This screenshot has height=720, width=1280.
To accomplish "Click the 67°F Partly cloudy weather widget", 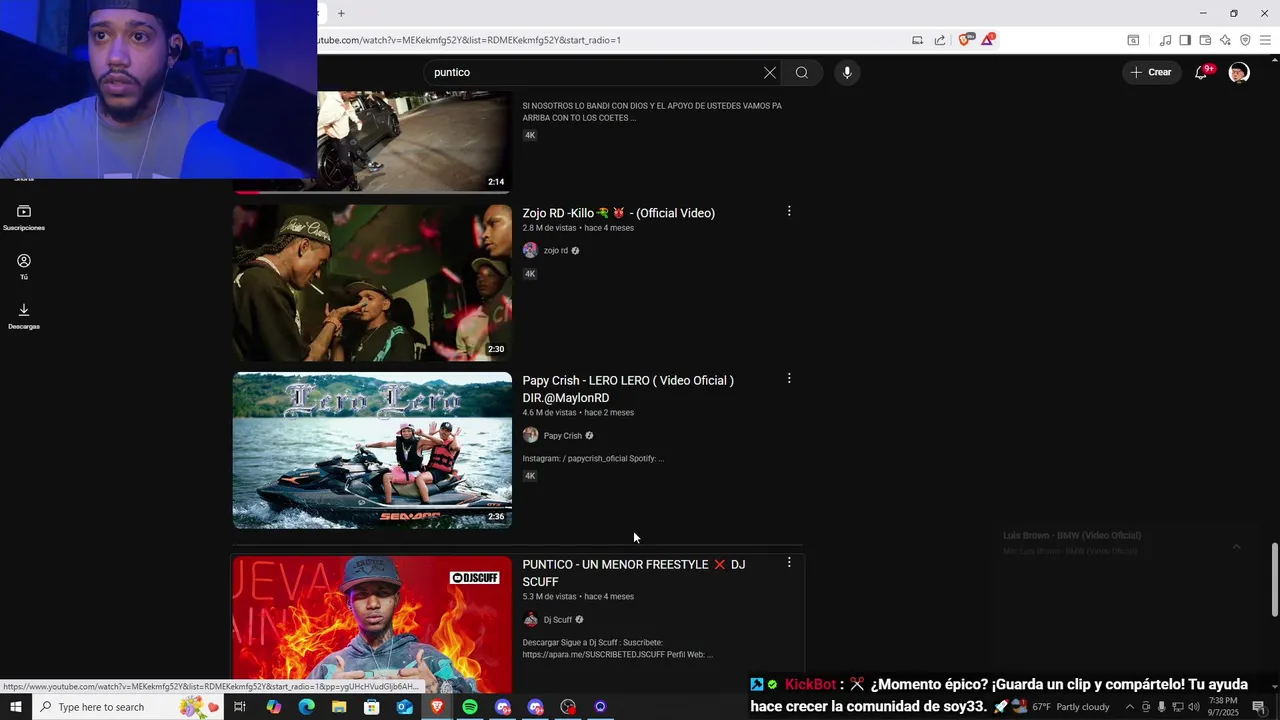I will (x=1063, y=707).
